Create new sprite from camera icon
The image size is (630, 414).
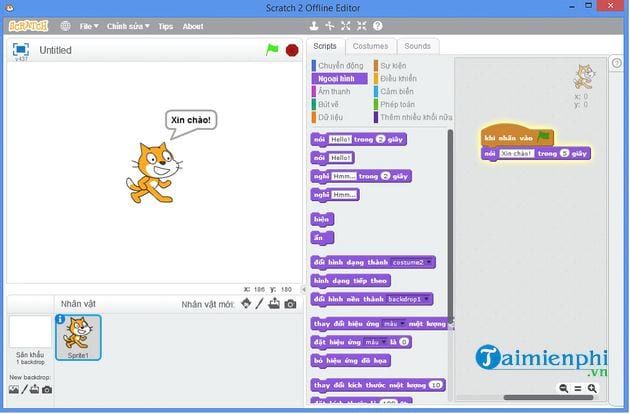pos(290,304)
